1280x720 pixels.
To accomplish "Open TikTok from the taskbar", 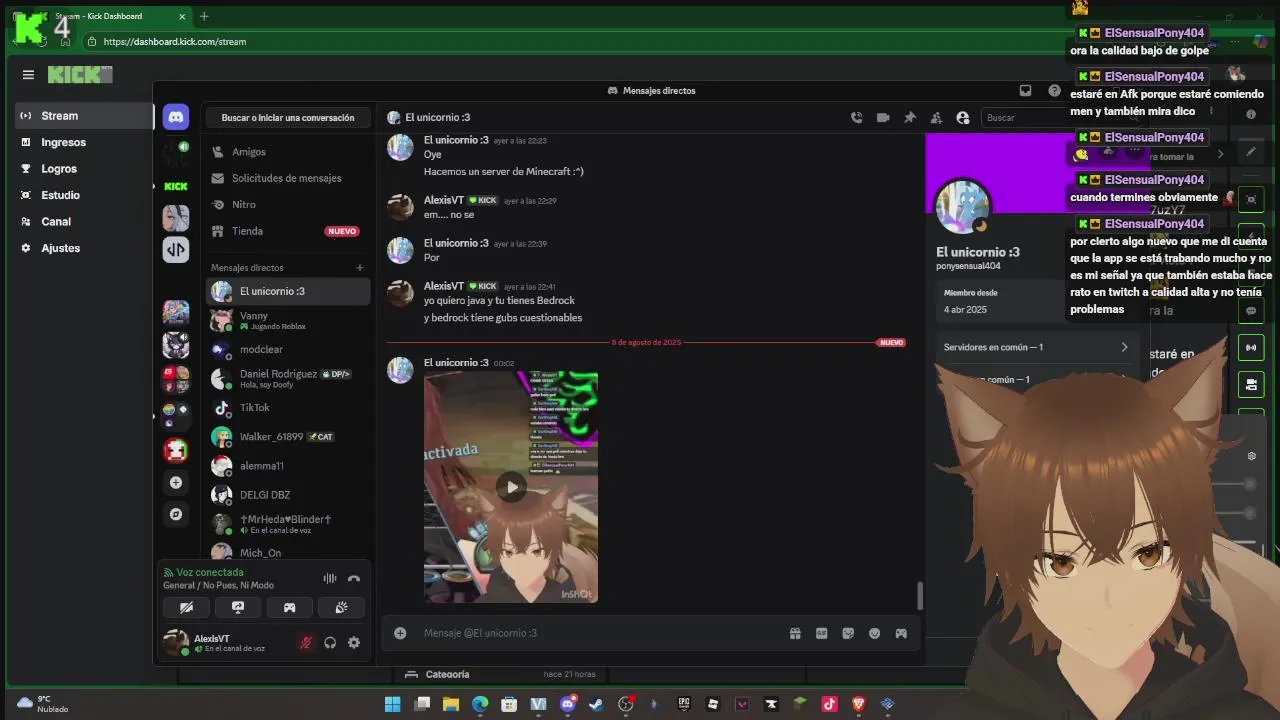I will [829, 704].
